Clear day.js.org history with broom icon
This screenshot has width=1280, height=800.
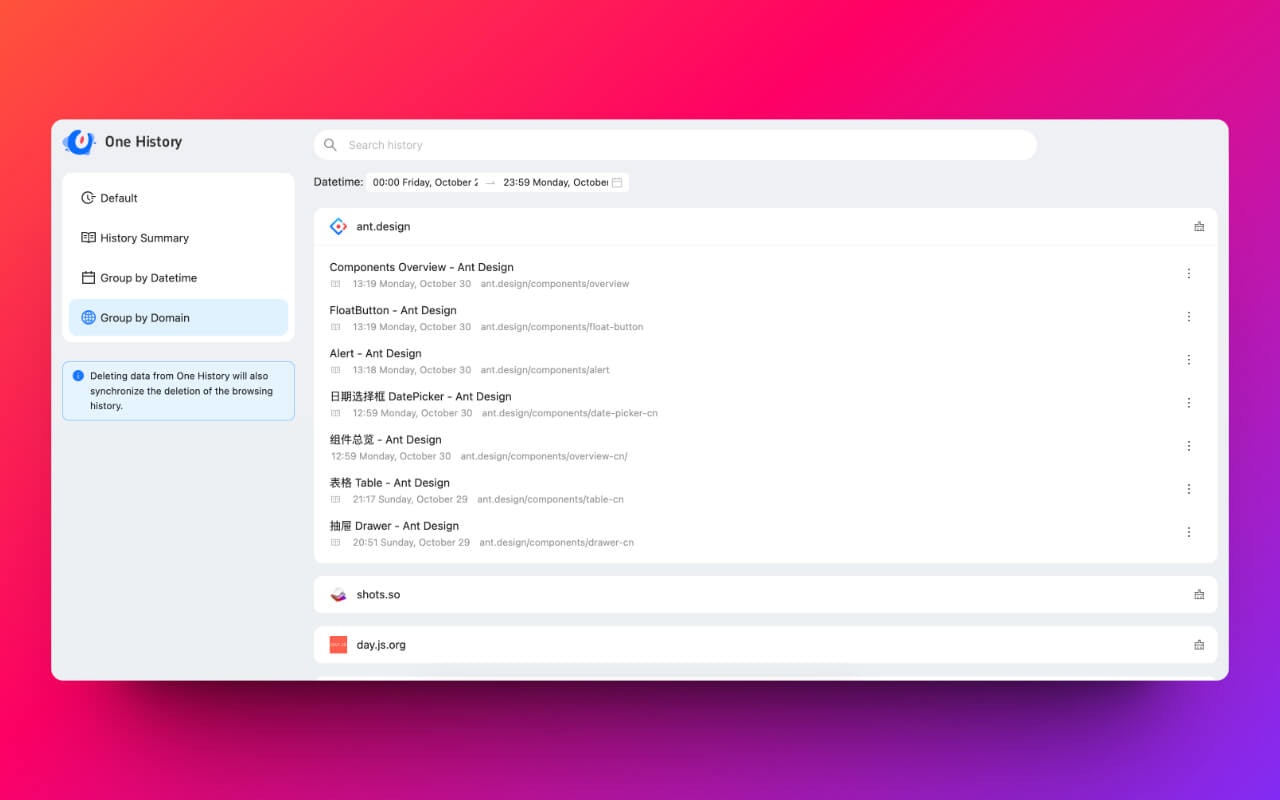pos(1199,645)
